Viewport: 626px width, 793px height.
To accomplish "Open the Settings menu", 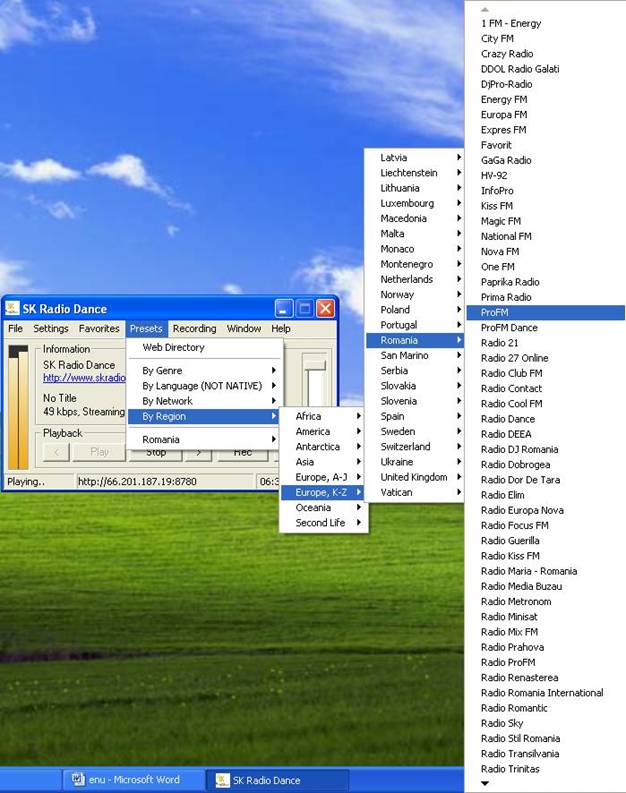I will tap(51, 329).
